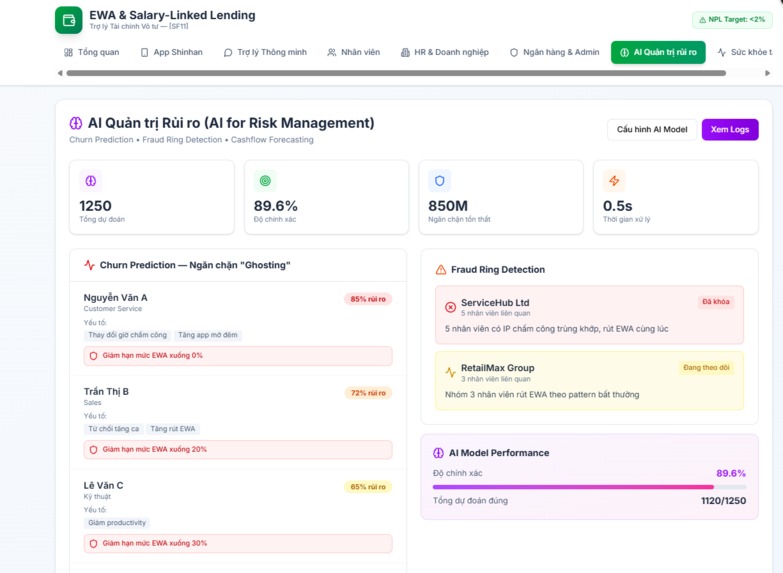This screenshot has width=783, height=573.
Task: Click the chat bubble icon beside Trợ lý Thông minh
Action: point(228,52)
